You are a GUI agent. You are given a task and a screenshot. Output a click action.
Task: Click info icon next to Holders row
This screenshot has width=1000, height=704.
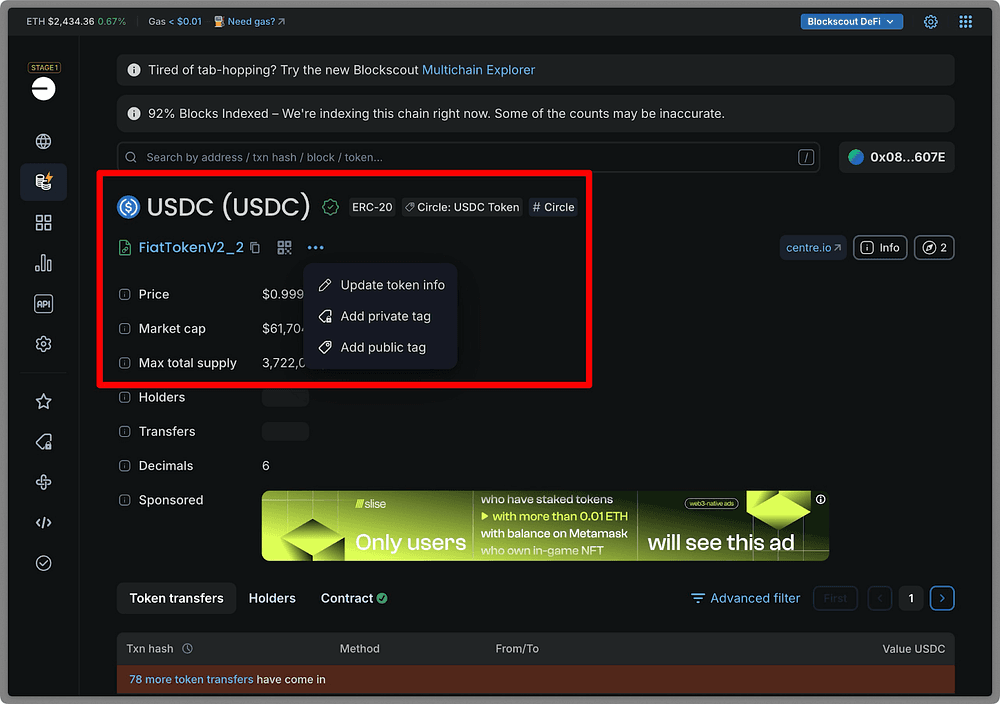[x=124, y=397]
